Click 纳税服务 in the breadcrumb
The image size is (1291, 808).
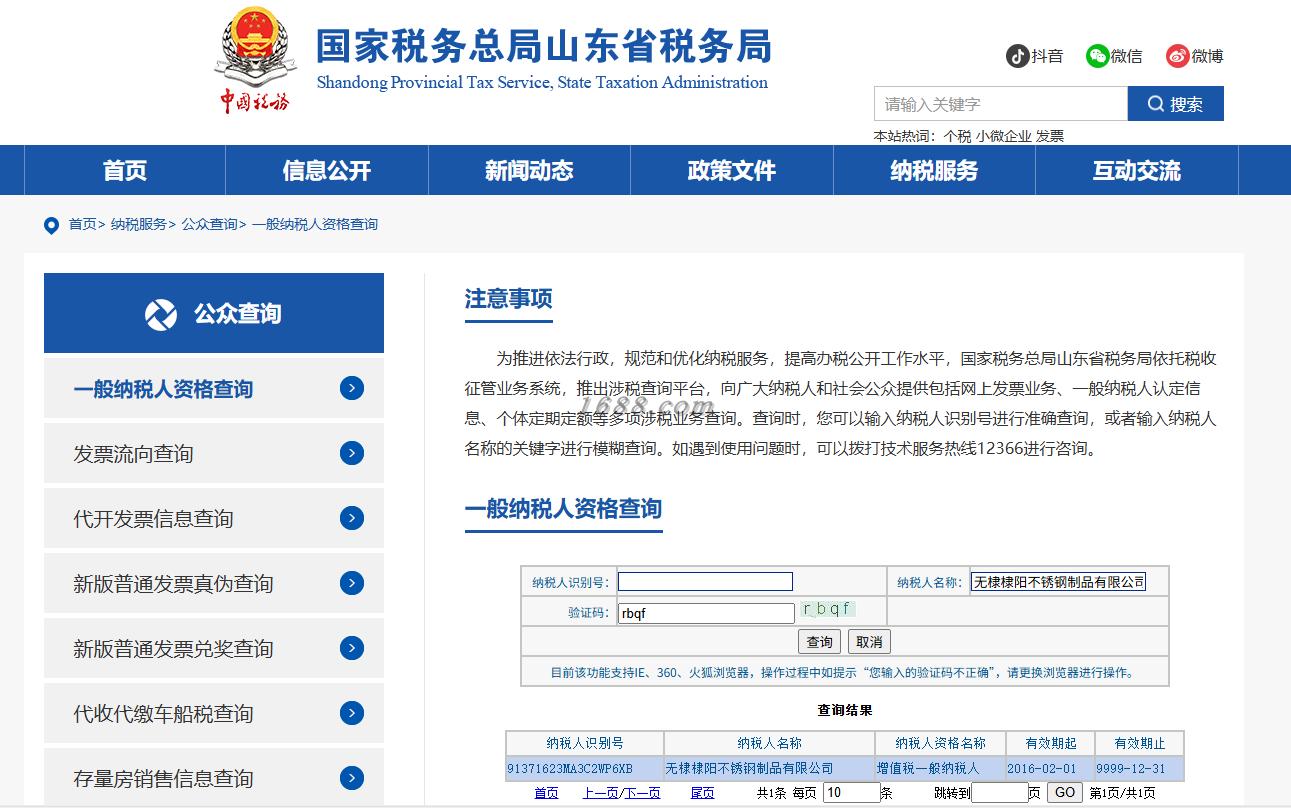(x=139, y=224)
